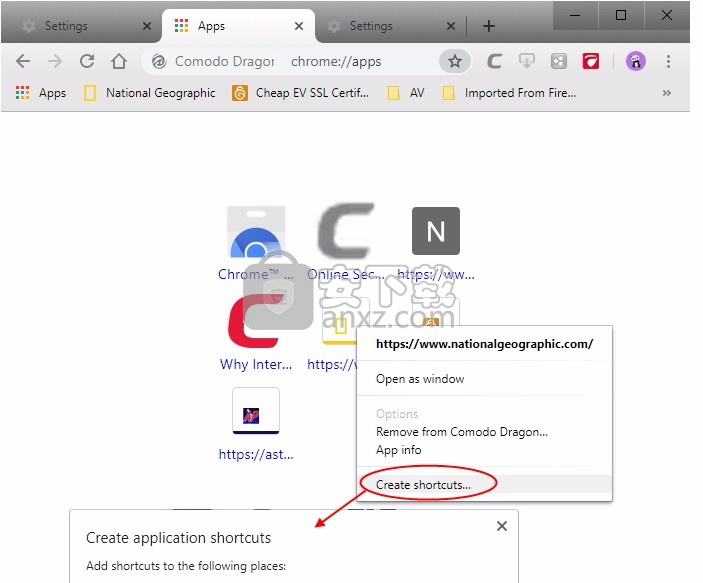The width and height of the screenshot is (703, 583).
Task: Launch the Chrome Web Store app
Action: (256, 231)
